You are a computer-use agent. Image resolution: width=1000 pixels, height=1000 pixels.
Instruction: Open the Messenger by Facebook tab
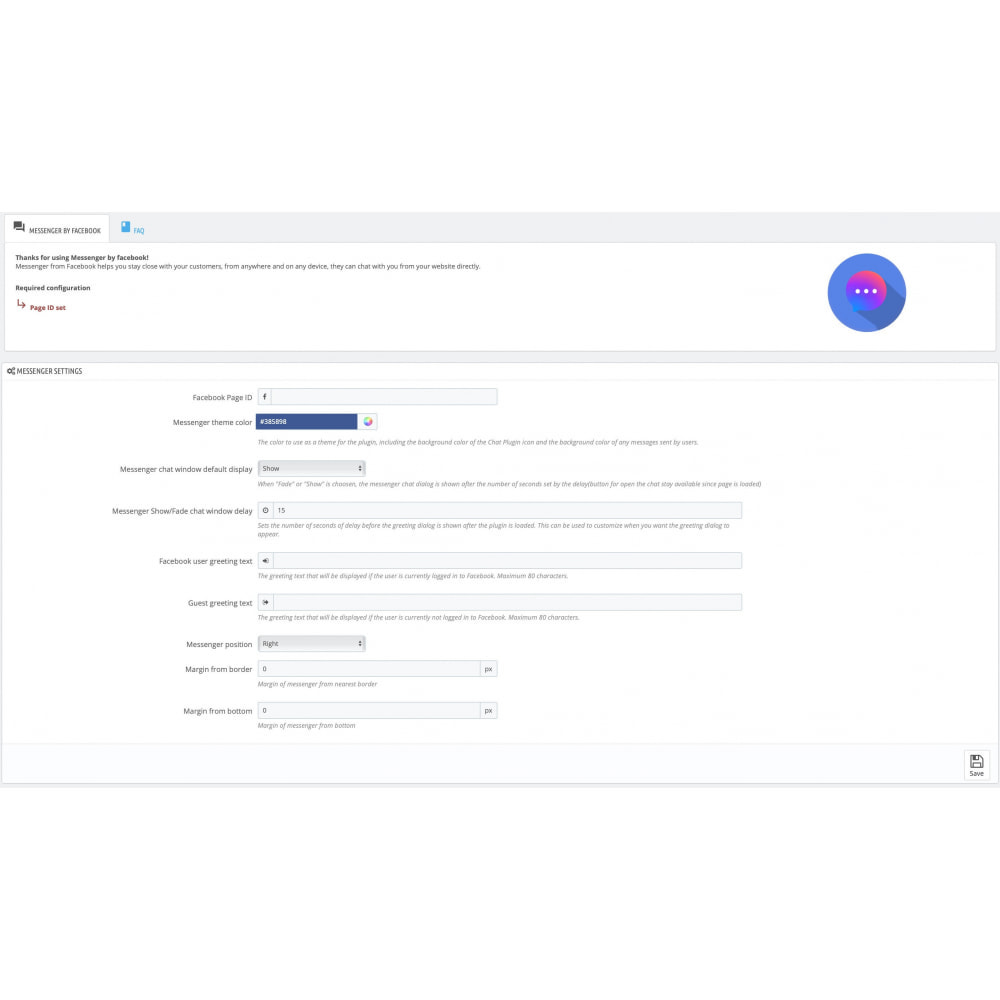[x=57, y=228]
